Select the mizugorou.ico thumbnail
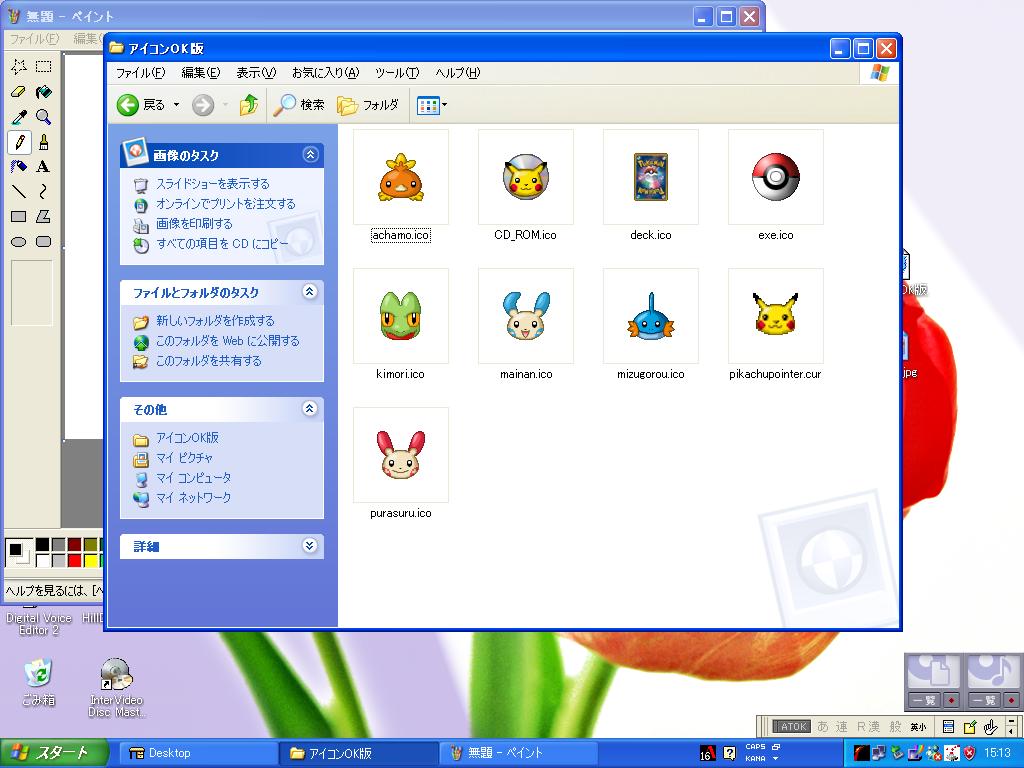The width and height of the screenshot is (1024, 768). click(650, 316)
